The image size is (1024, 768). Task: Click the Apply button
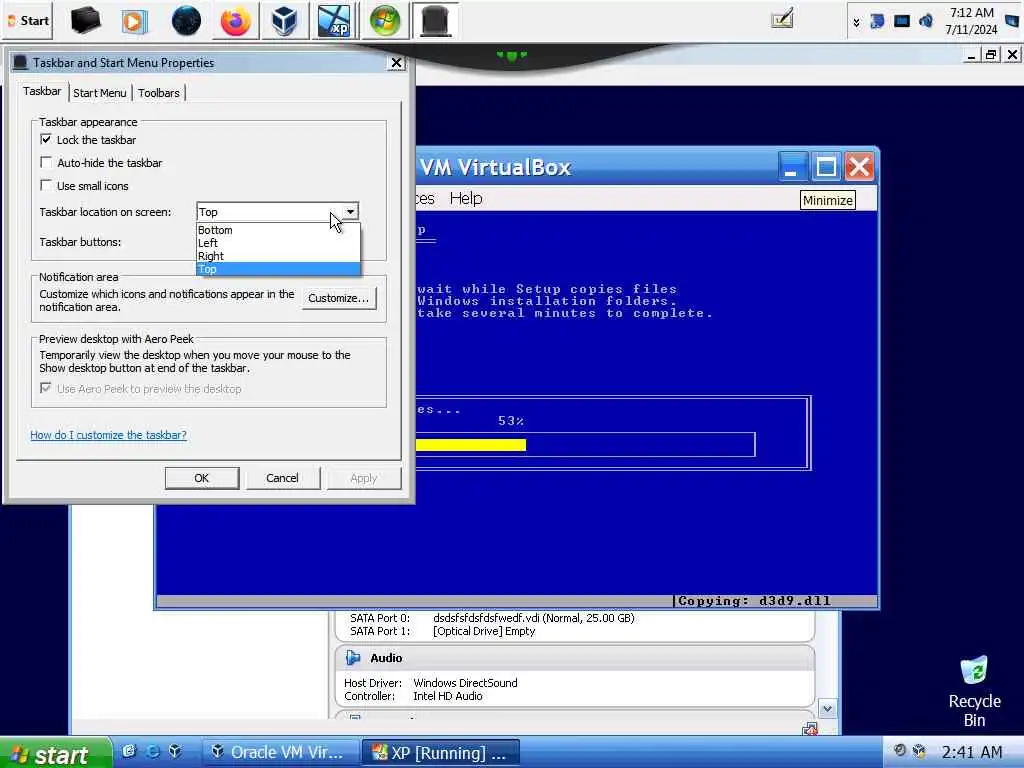point(364,478)
